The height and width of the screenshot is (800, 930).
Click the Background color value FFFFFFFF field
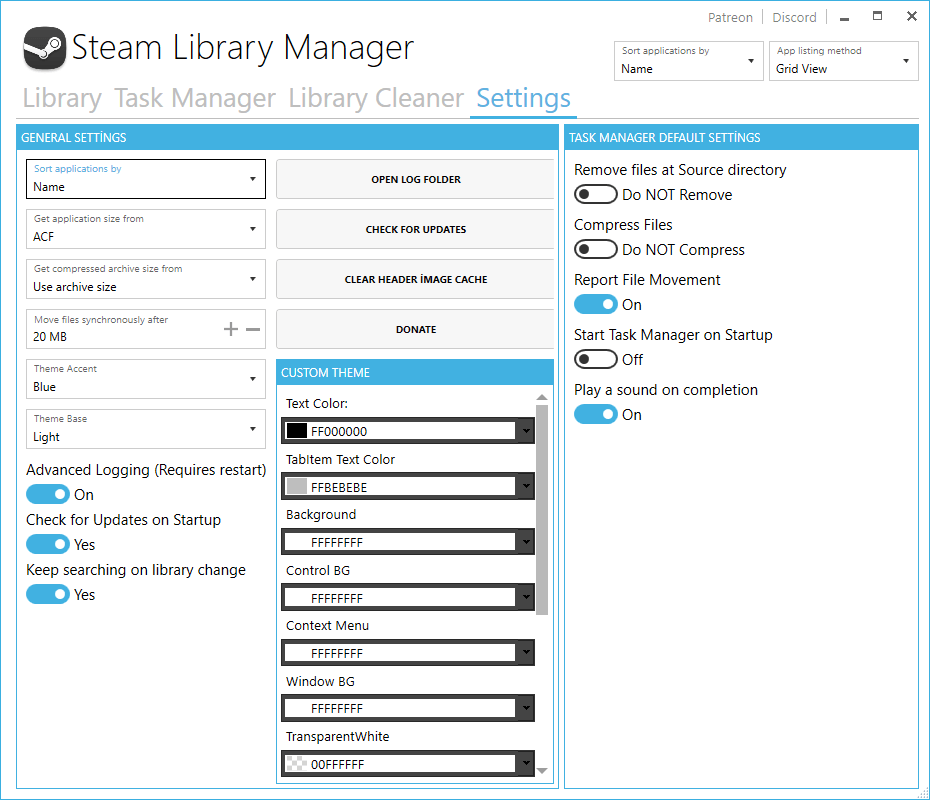[x=400, y=542]
